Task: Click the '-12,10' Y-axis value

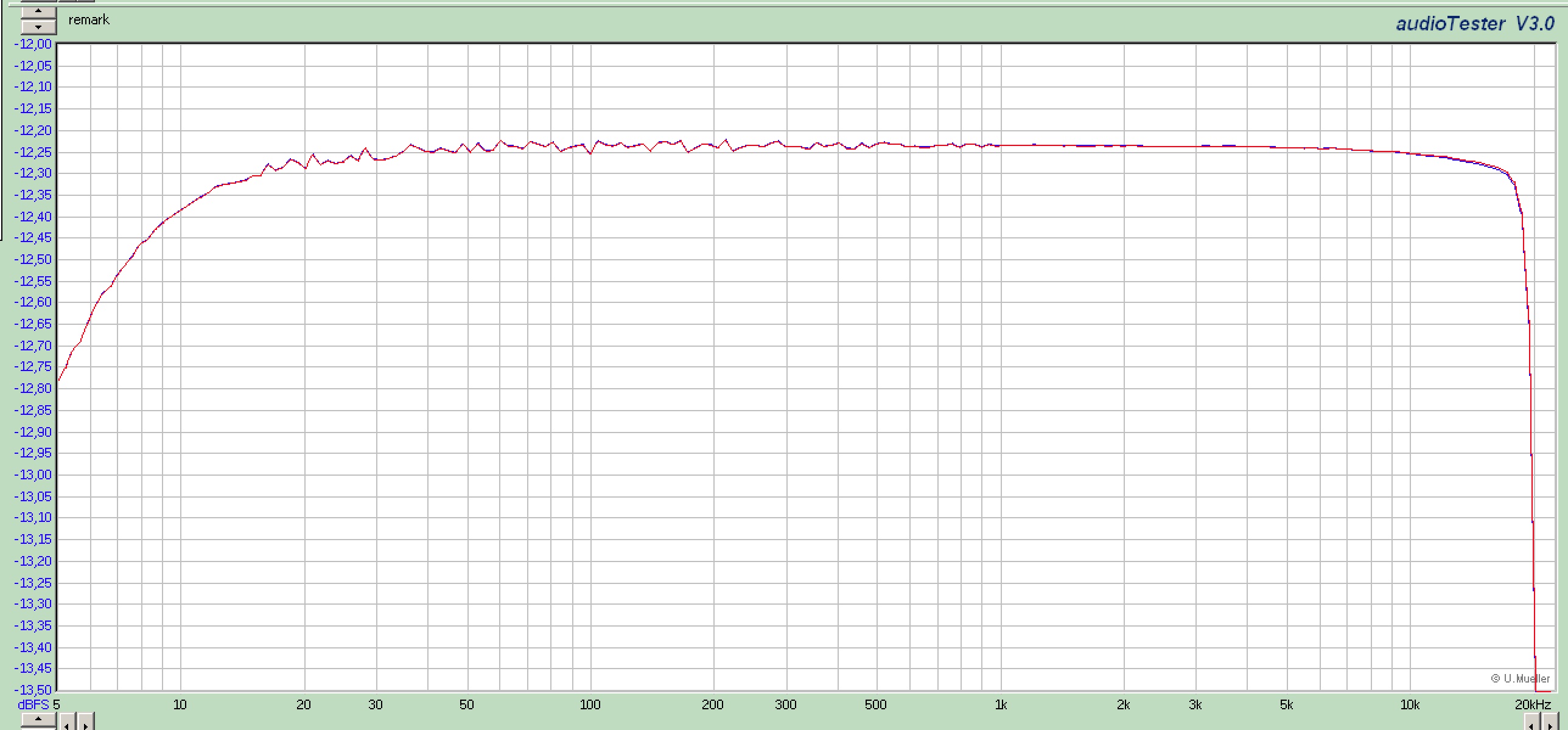Action: click(33, 87)
